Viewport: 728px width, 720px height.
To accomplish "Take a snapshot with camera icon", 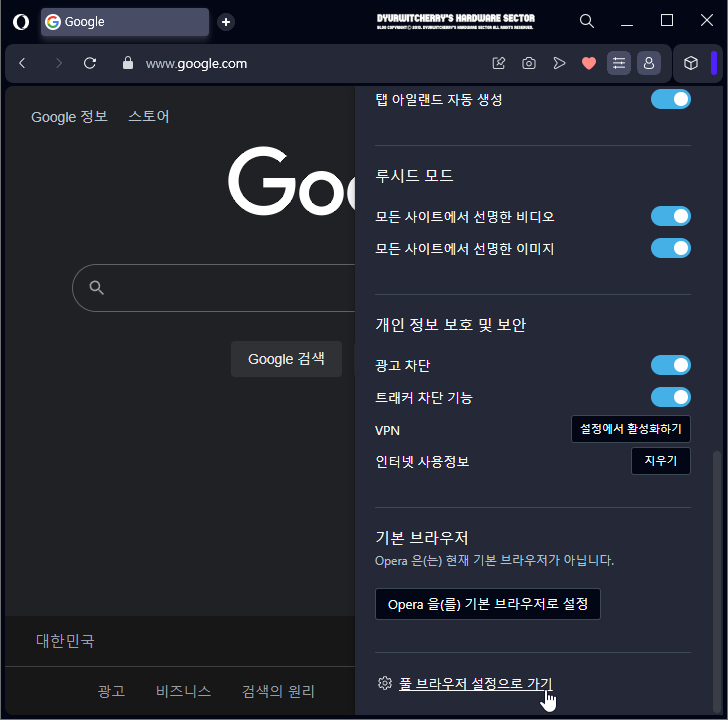I will [529, 63].
